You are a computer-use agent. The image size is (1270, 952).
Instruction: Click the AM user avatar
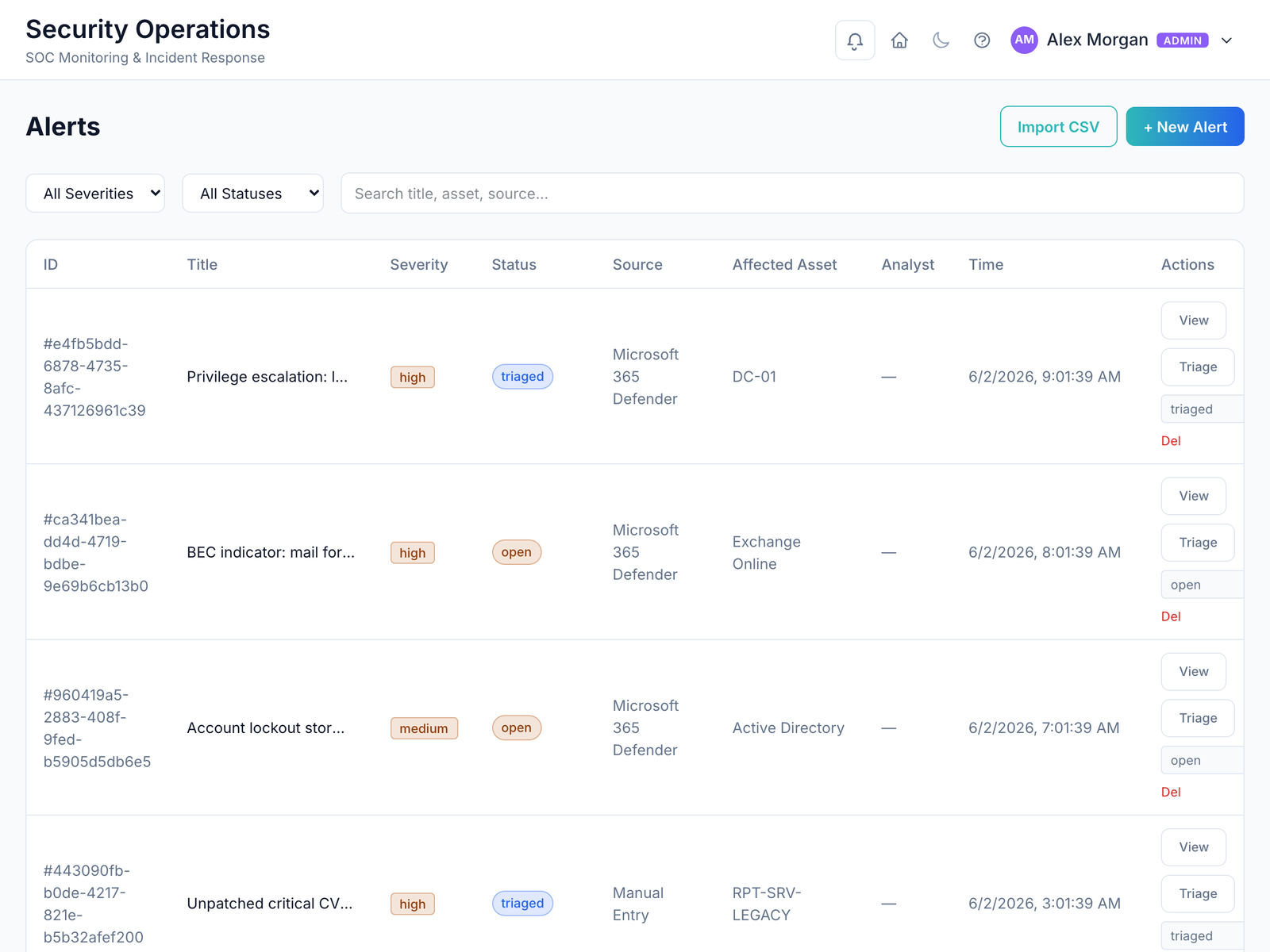[1024, 40]
